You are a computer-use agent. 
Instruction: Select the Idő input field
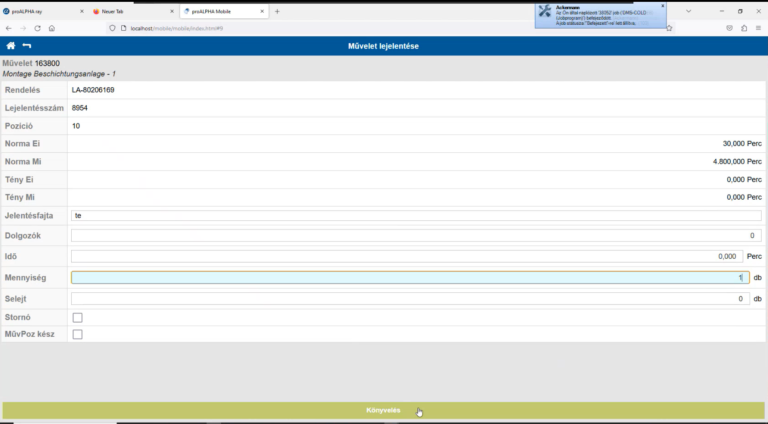coord(410,256)
